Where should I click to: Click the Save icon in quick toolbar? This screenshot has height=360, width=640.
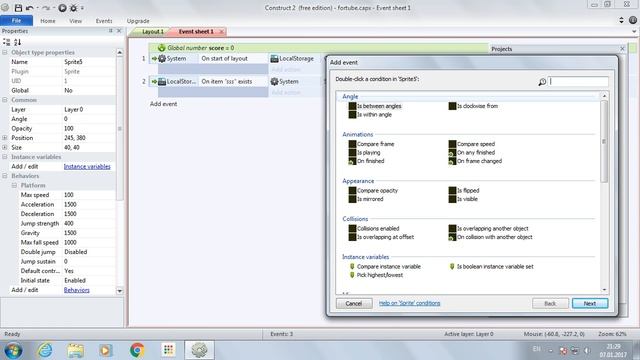click(18, 8)
